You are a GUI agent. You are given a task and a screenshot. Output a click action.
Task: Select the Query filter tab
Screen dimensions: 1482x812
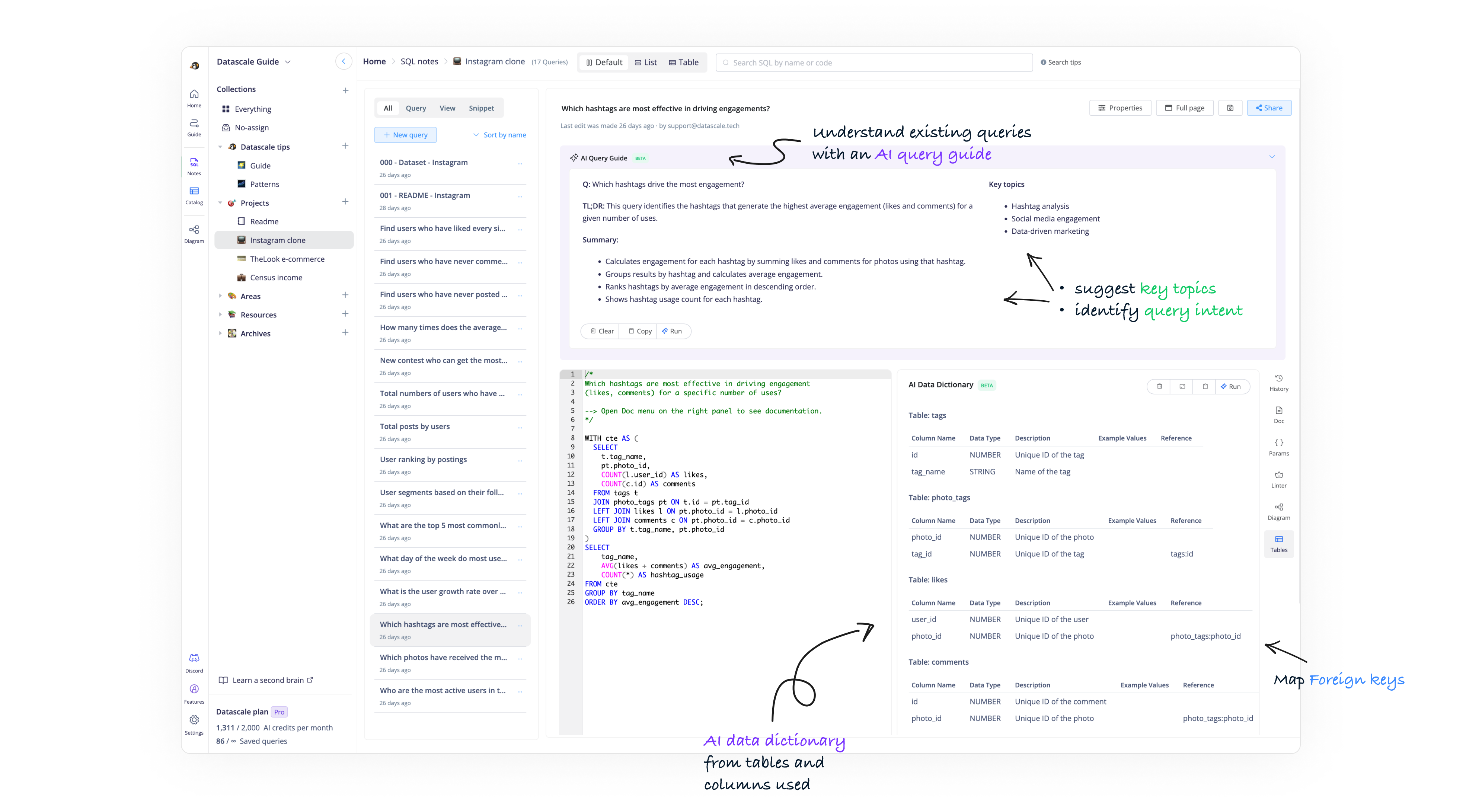coord(415,108)
